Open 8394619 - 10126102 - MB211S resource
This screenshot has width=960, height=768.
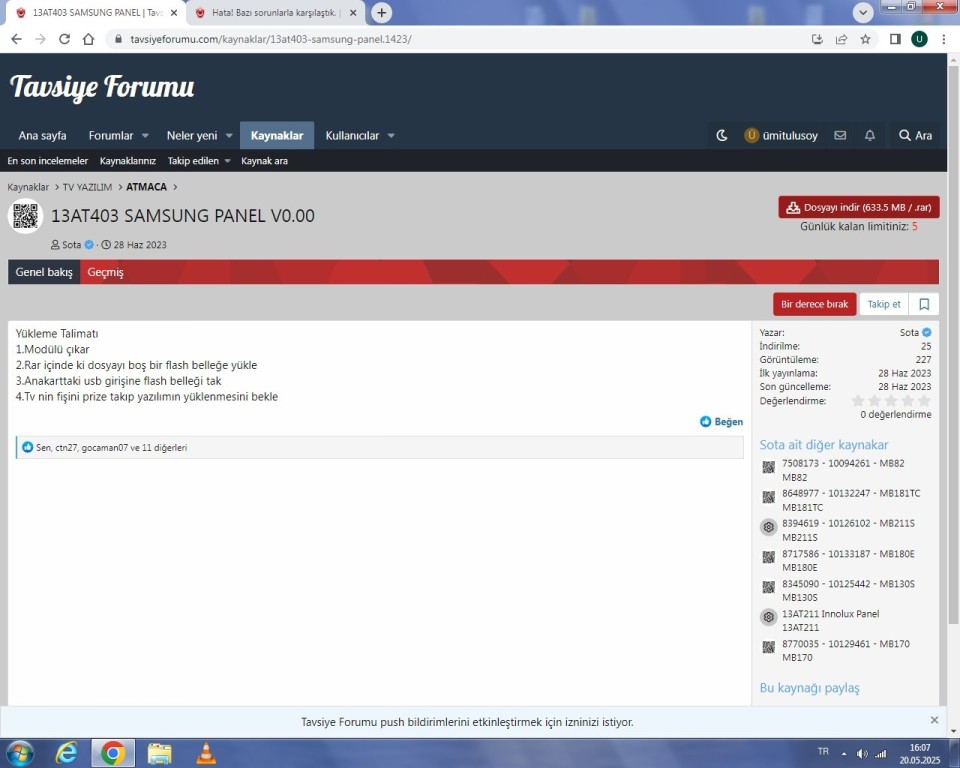(848, 524)
